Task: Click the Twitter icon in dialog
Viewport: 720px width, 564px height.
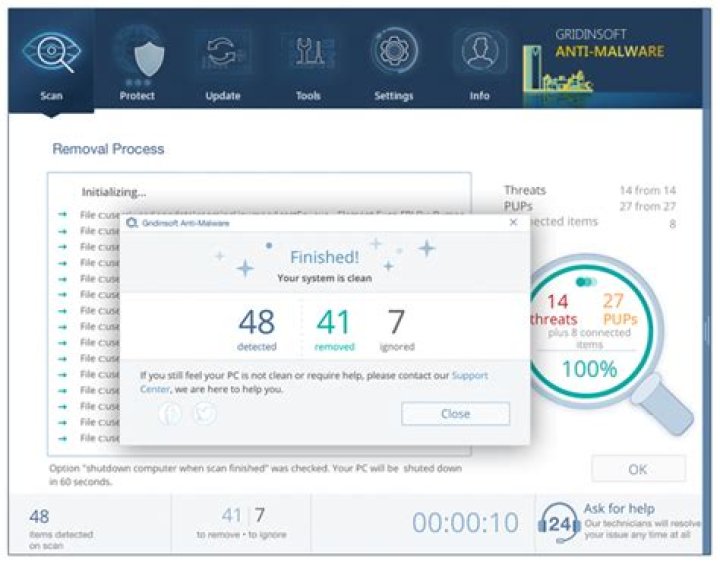Action: [205, 413]
